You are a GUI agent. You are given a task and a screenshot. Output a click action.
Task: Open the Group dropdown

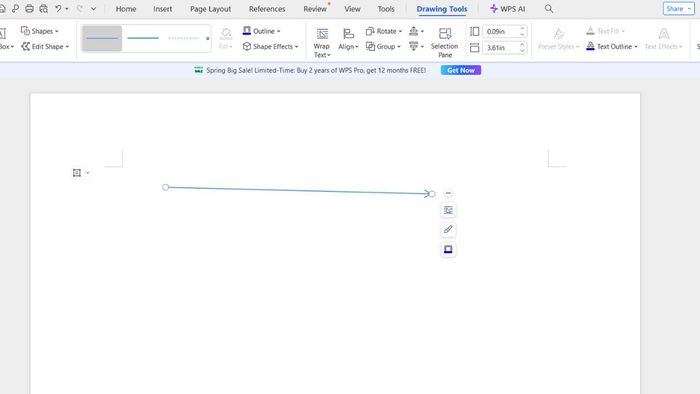coord(383,46)
